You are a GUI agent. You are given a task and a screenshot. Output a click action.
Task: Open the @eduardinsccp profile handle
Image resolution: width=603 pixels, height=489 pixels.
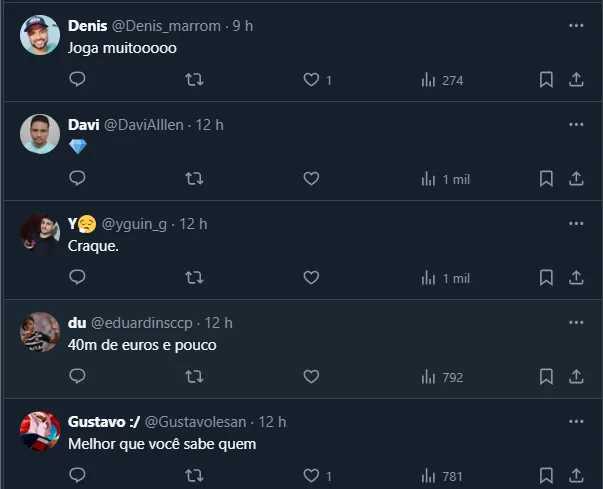(146, 323)
